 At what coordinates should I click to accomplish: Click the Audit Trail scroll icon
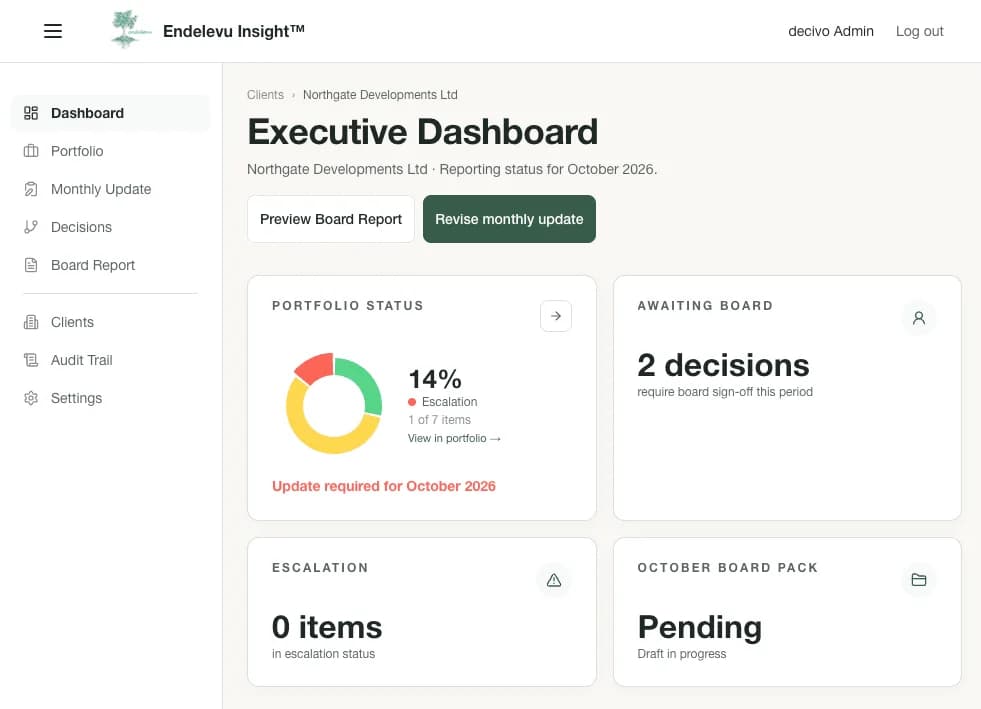(x=31, y=360)
